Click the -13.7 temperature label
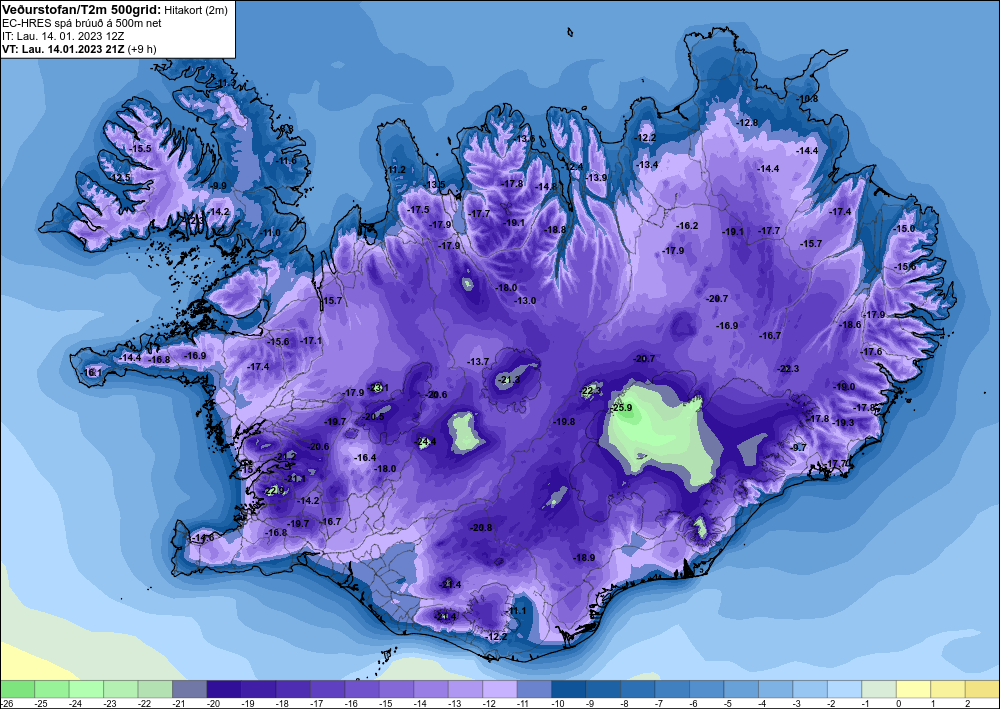Screen dimensions: 1000x709 (x=478, y=362)
